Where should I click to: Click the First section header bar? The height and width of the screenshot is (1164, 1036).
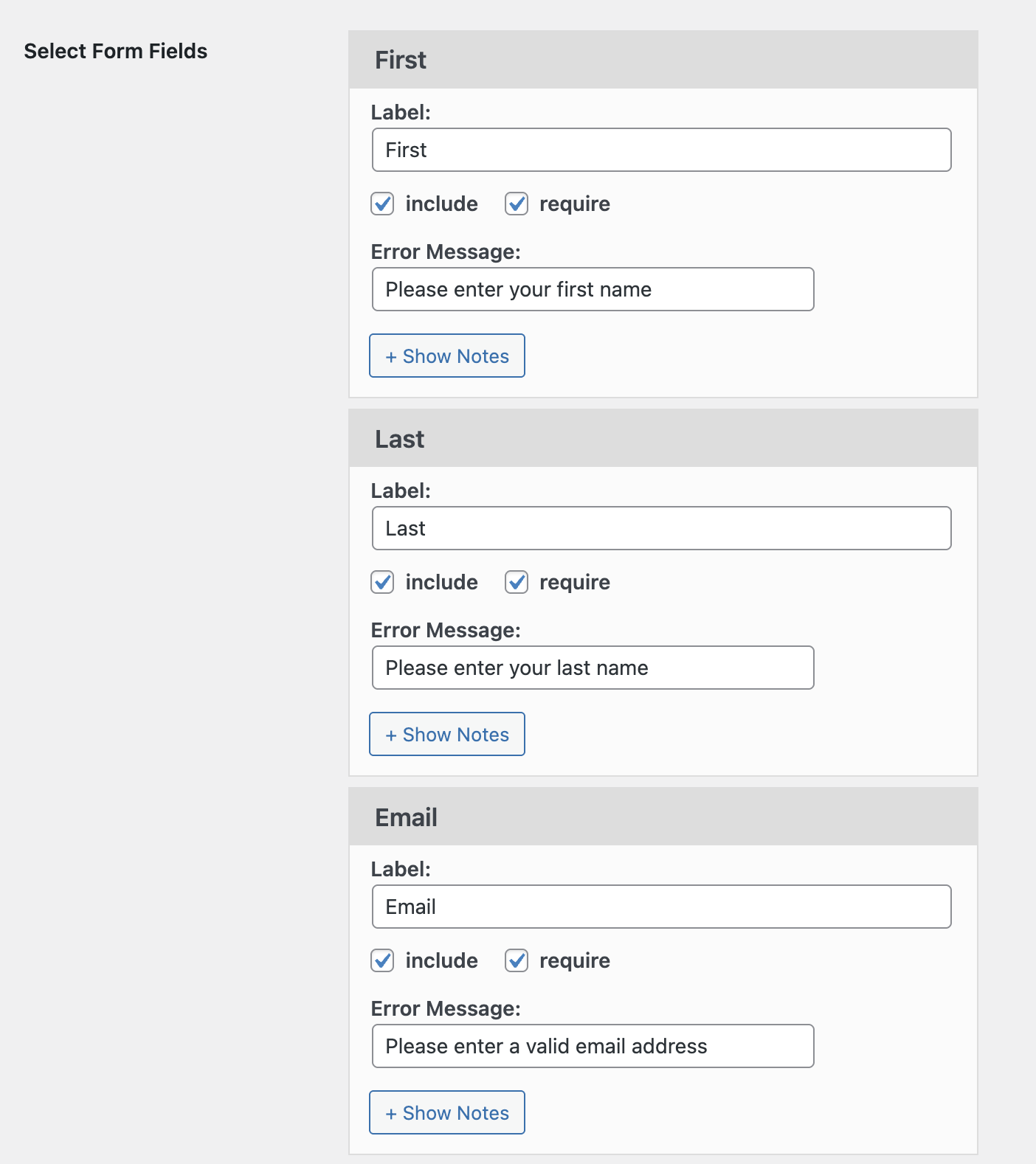click(x=663, y=60)
